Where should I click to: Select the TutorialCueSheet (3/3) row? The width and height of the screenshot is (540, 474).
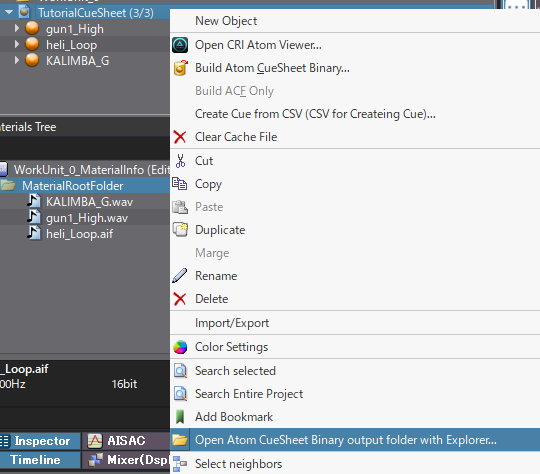[85, 13]
